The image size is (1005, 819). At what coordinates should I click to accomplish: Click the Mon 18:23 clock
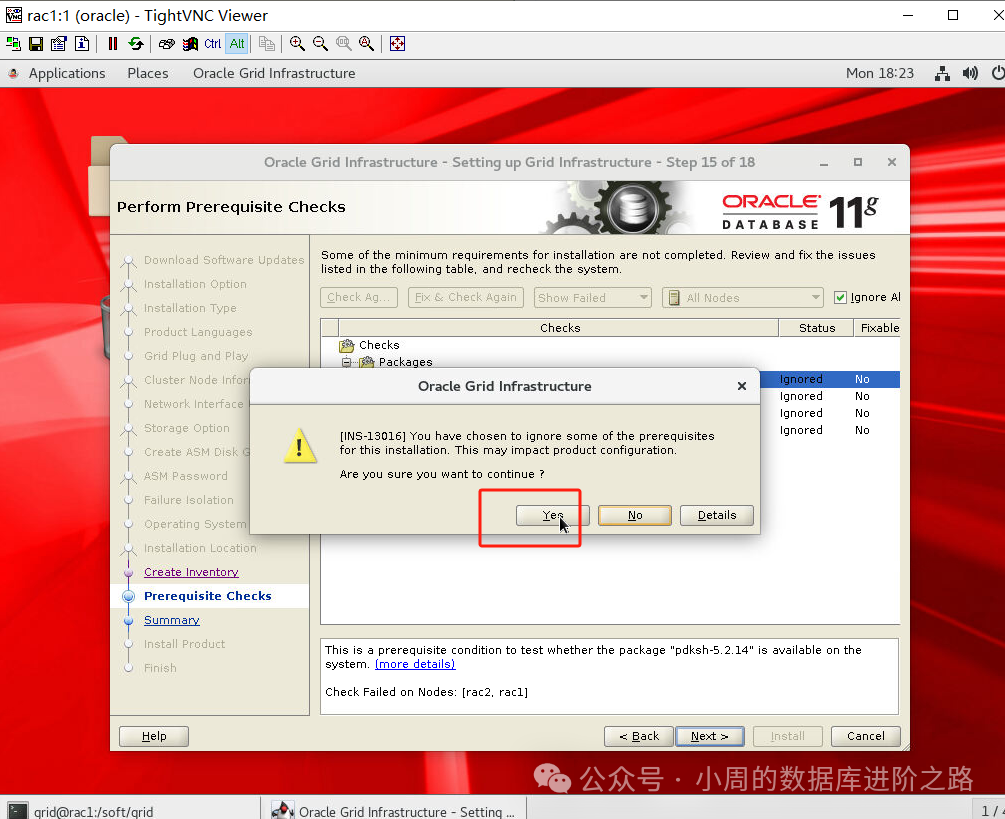click(x=880, y=74)
